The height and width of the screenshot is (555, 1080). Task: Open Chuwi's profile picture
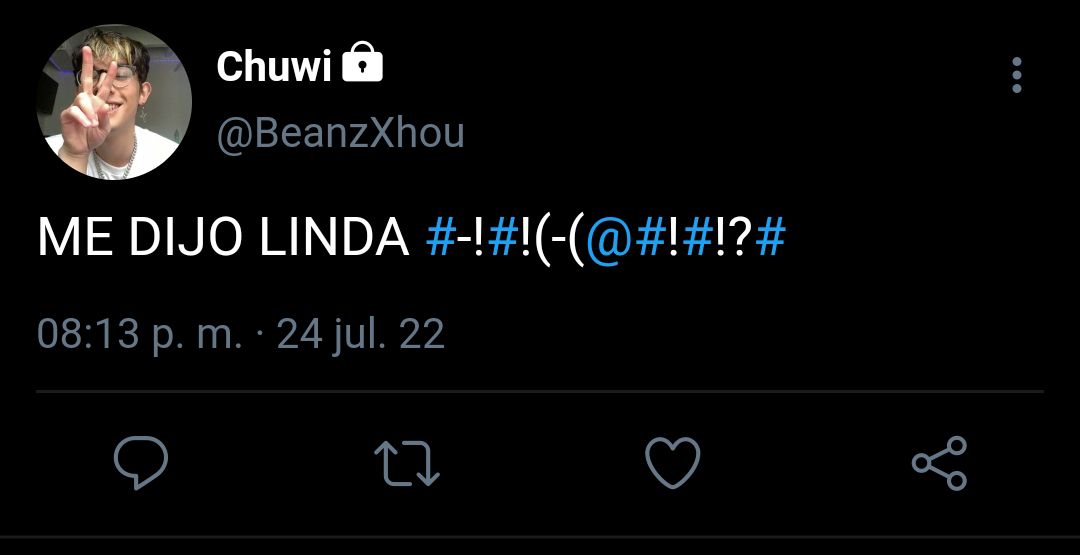114,102
